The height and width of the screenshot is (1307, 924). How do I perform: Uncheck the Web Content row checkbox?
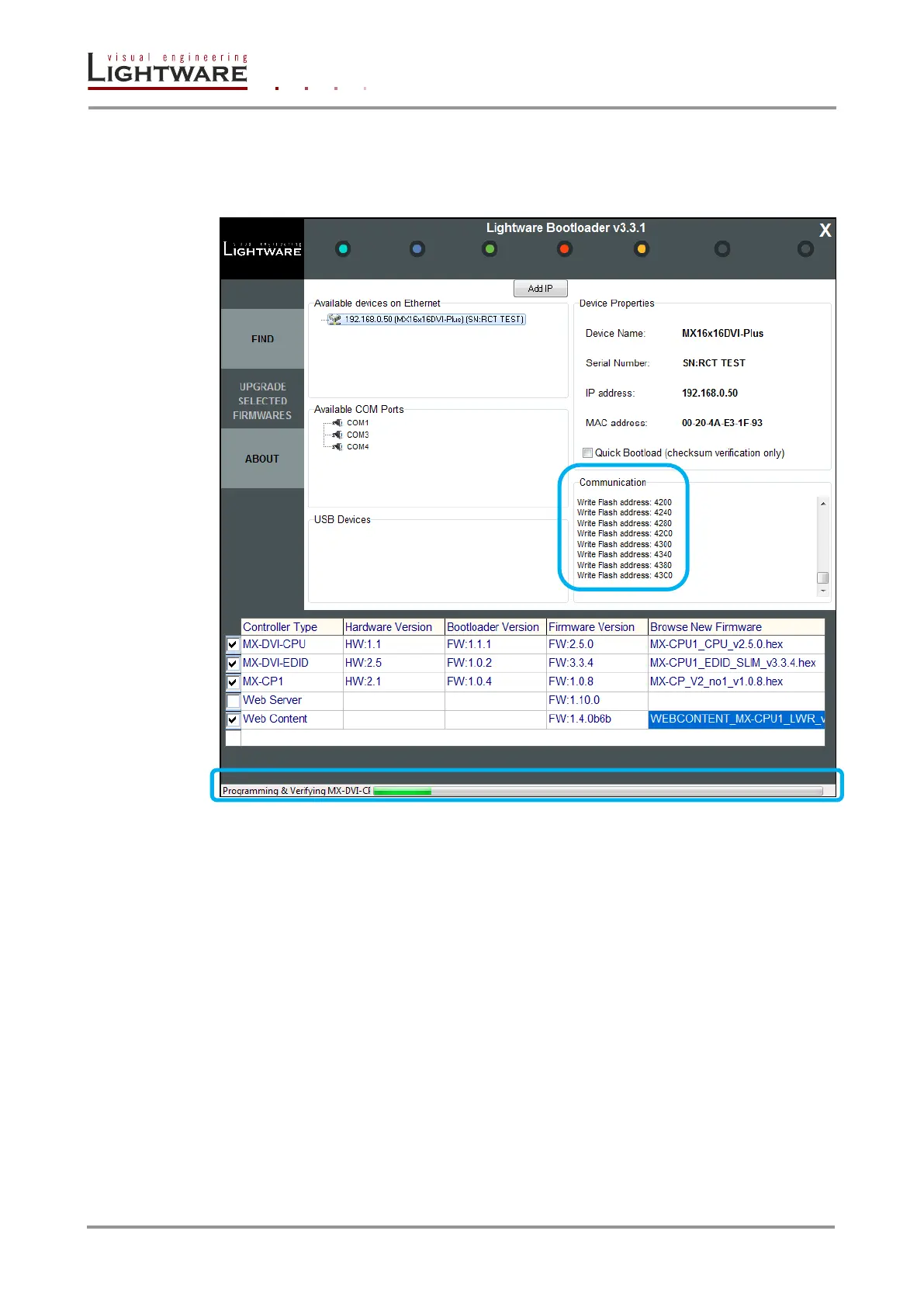click(x=233, y=719)
